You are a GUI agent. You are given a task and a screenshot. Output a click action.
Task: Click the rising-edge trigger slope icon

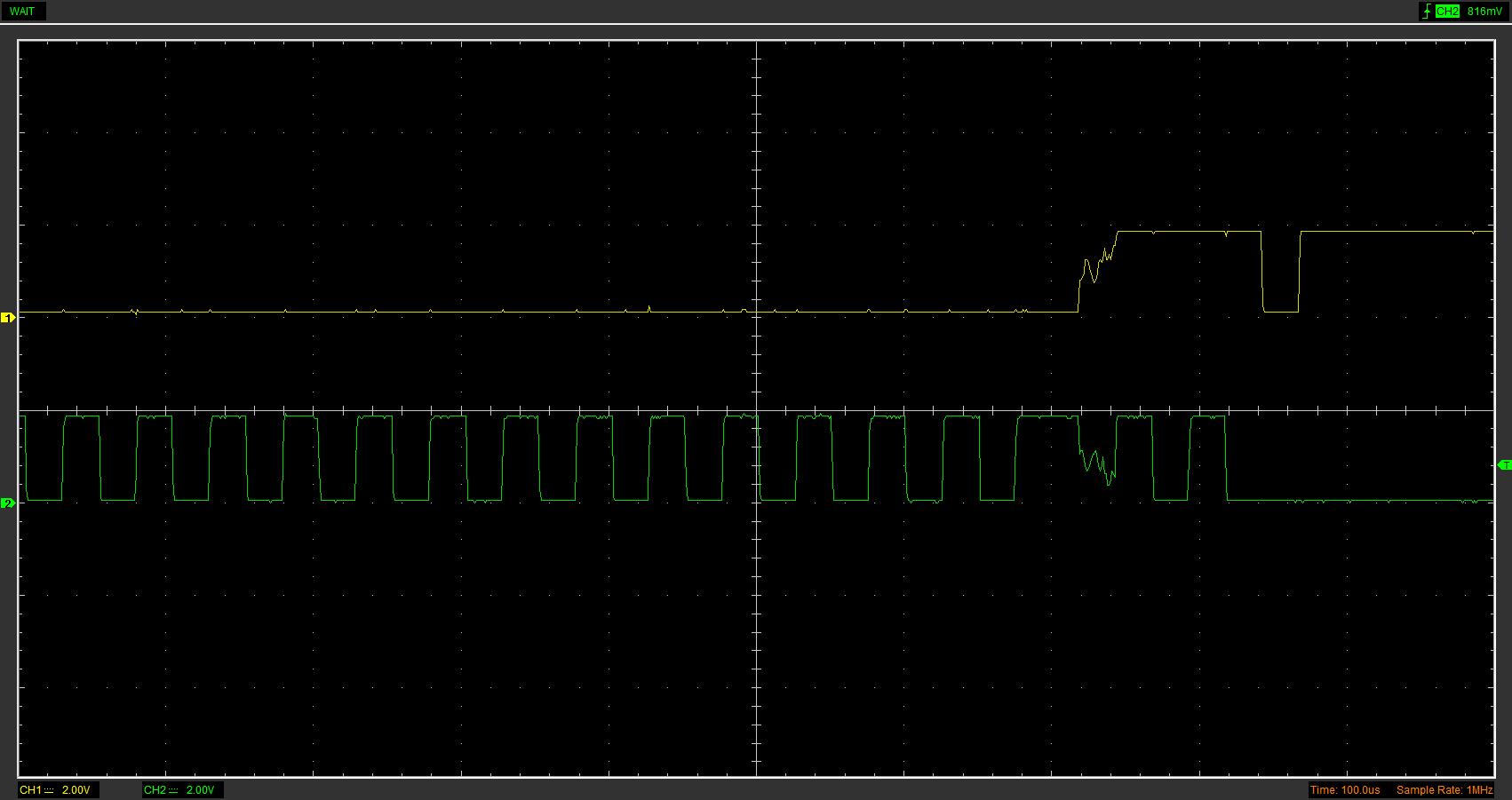(x=1427, y=12)
